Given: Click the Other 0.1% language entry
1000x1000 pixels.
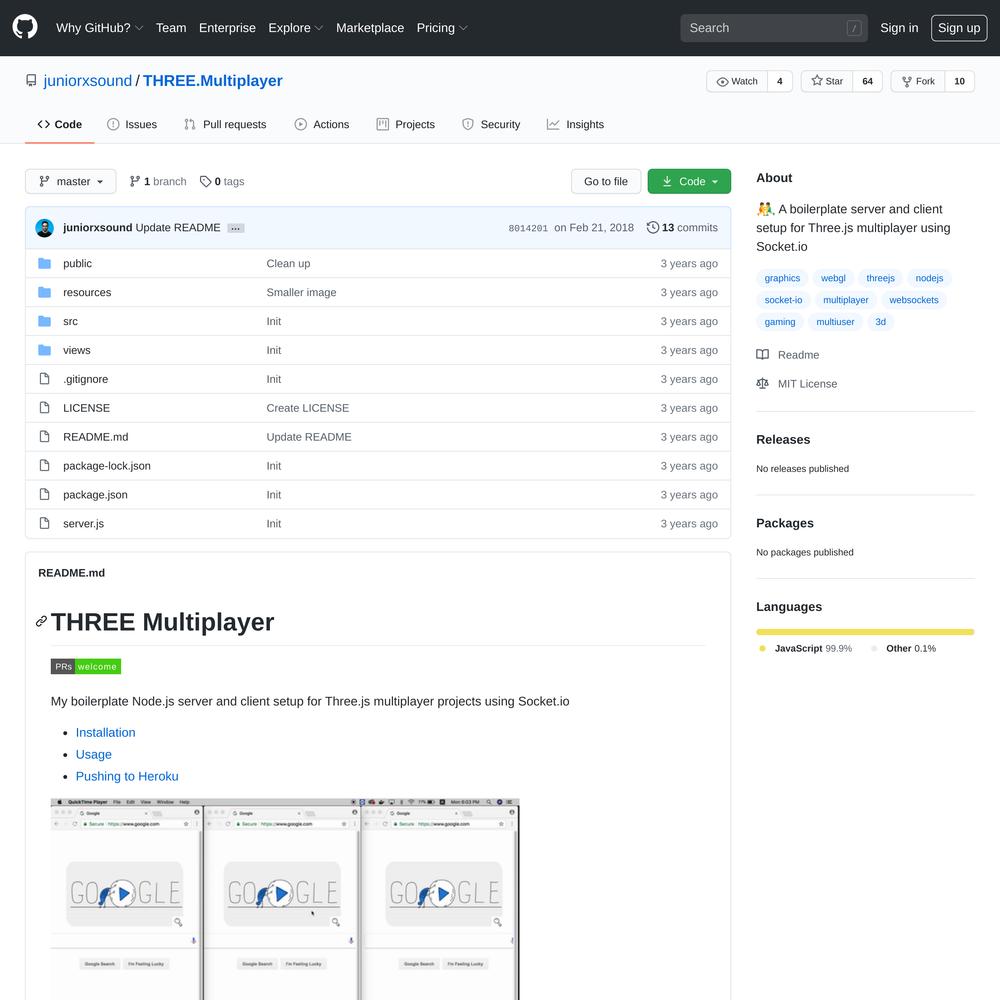Looking at the screenshot, I should point(904,649).
